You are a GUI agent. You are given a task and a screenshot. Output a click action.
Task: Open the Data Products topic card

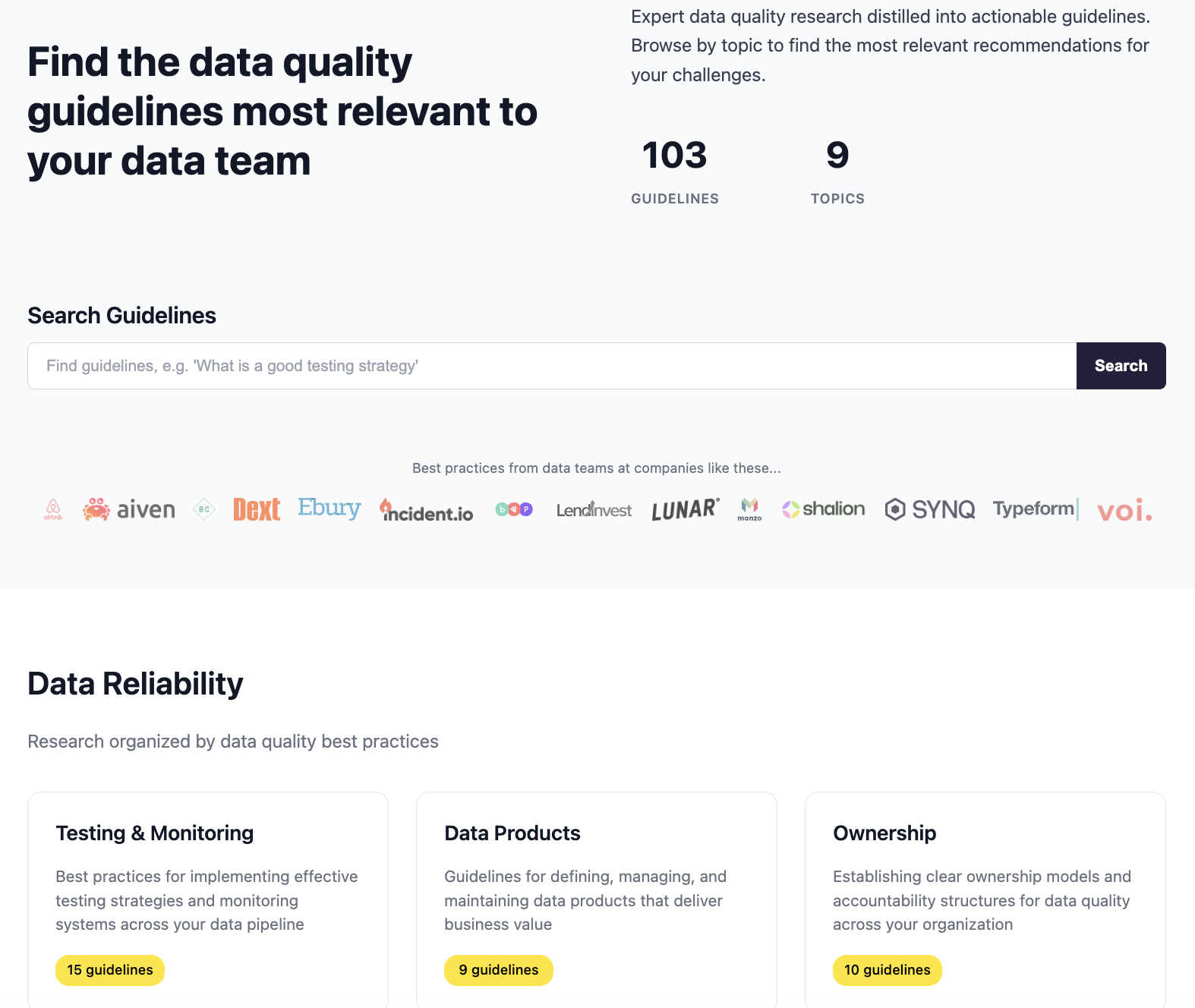point(597,900)
